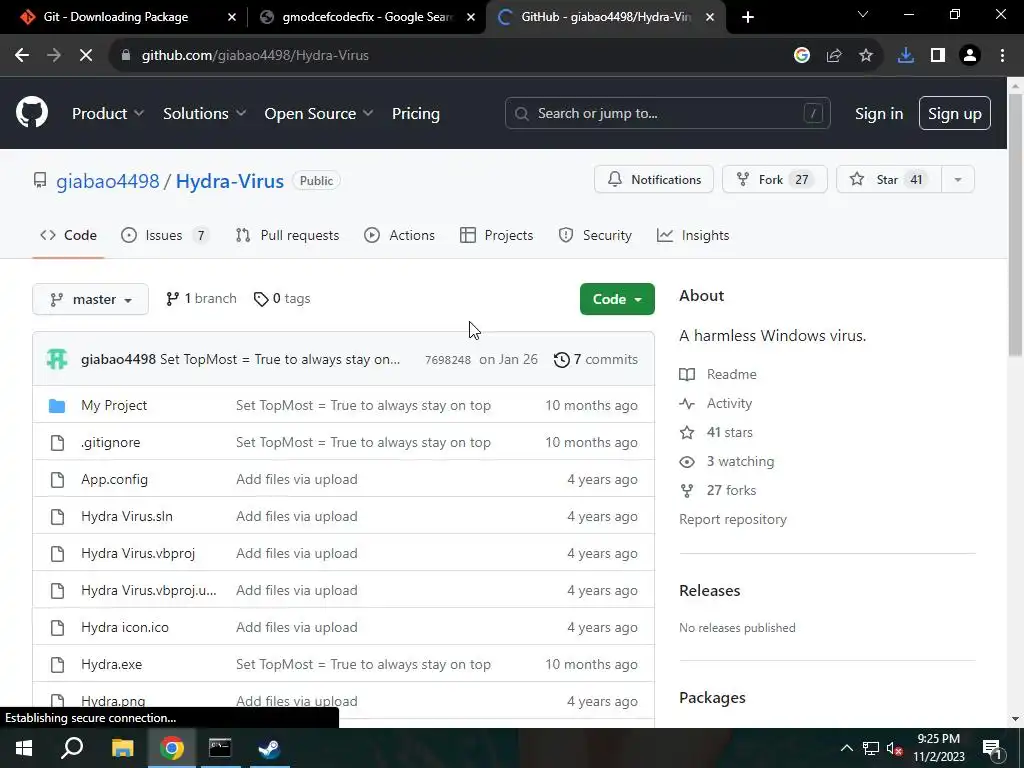The image size is (1024, 768).
Task: Open a new browser tab with plus
Action: point(748,17)
